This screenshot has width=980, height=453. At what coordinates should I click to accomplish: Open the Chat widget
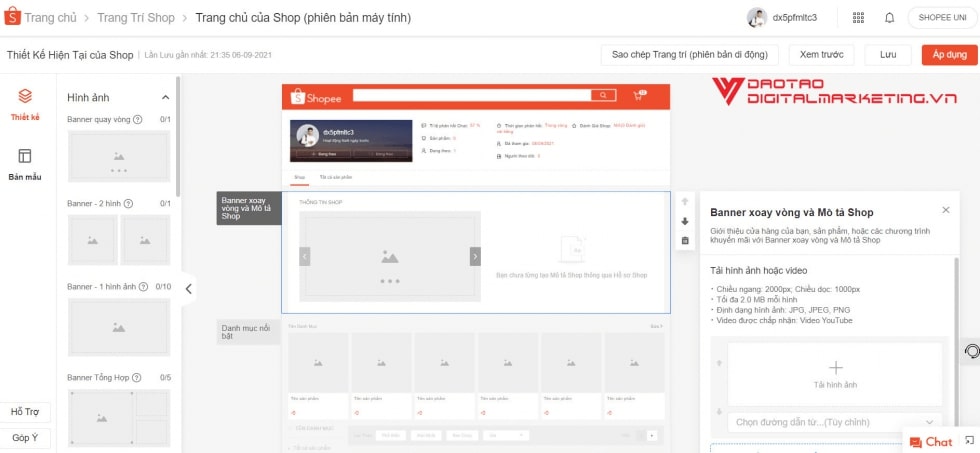pyautogui.click(x=930, y=441)
